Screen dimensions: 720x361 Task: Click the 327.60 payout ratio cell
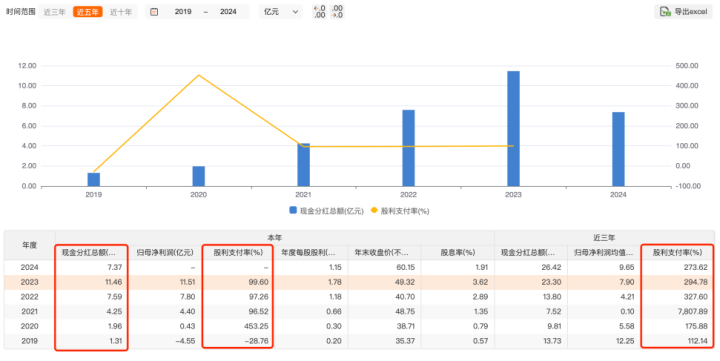[677, 297]
